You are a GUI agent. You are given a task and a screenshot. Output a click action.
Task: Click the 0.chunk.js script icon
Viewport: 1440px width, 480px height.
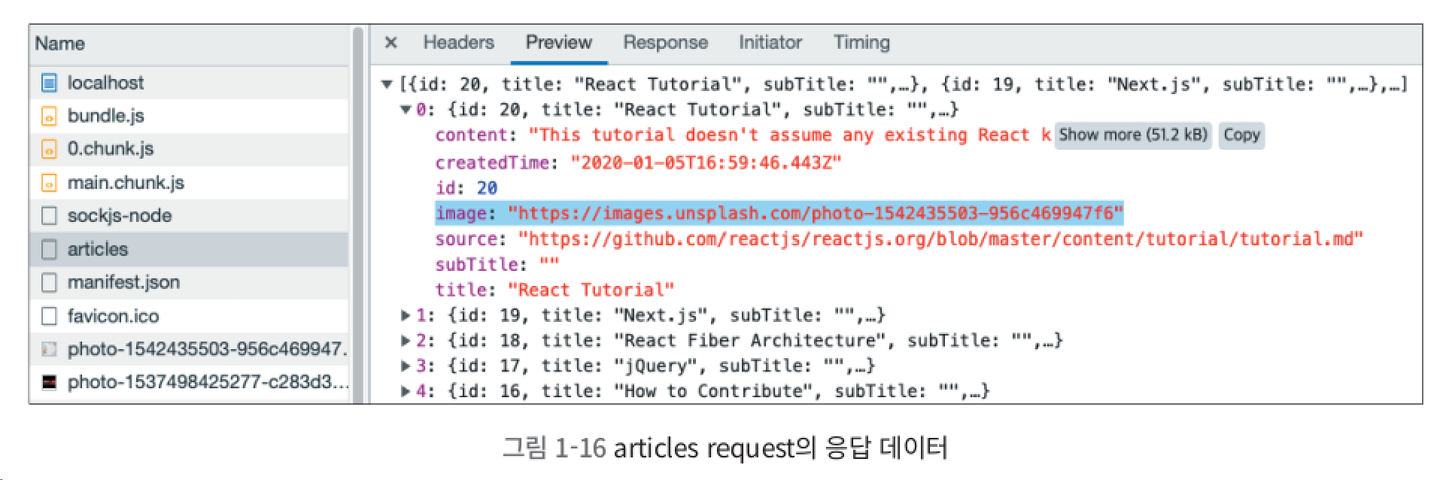coord(49,149)
